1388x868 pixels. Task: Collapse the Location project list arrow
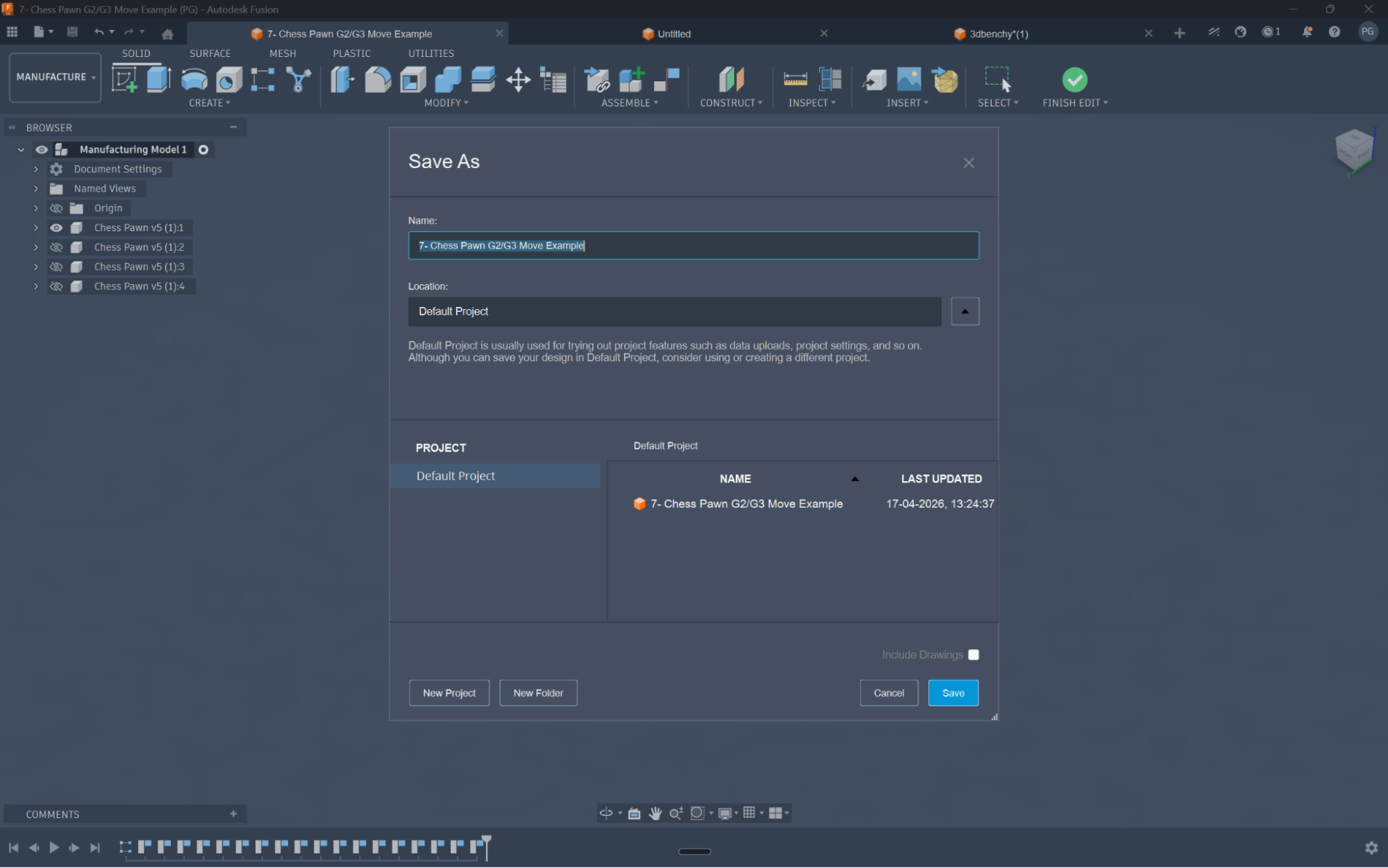click(964, 311)
